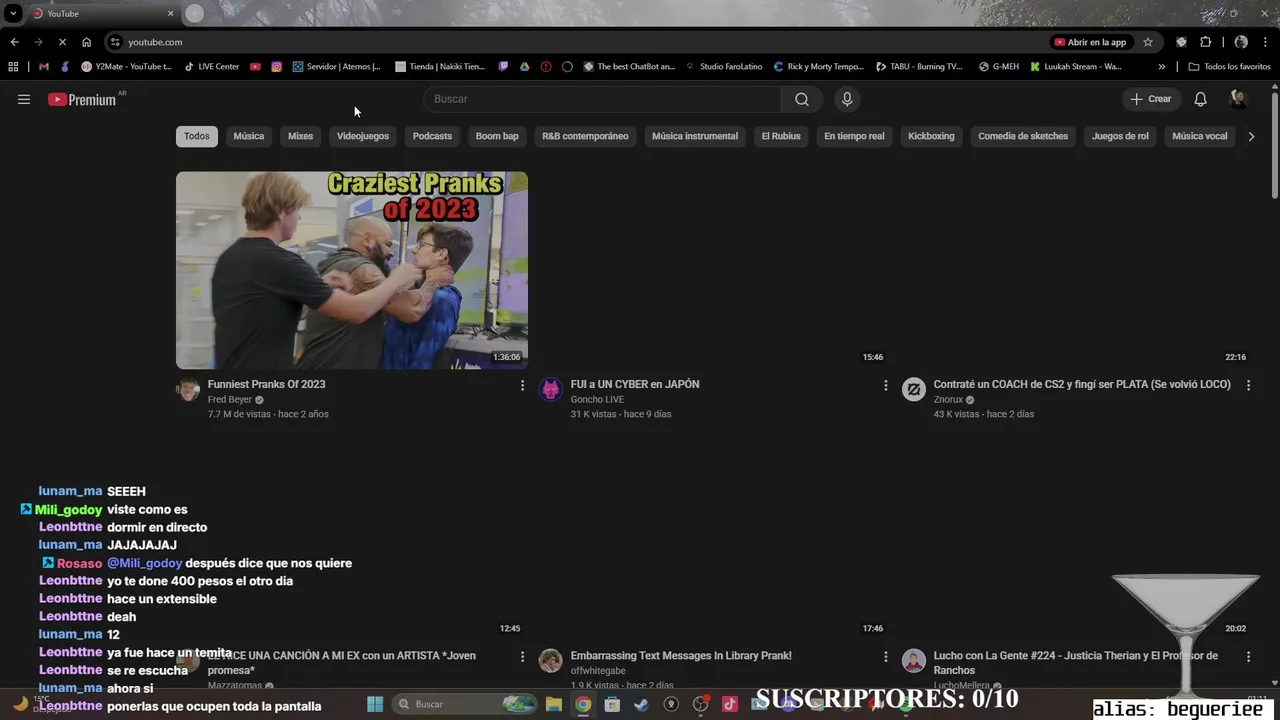The width and height of the screenshot is (1280, 720).
Task: Open the Fred Beyer channel link
Action: coord(230,399)
